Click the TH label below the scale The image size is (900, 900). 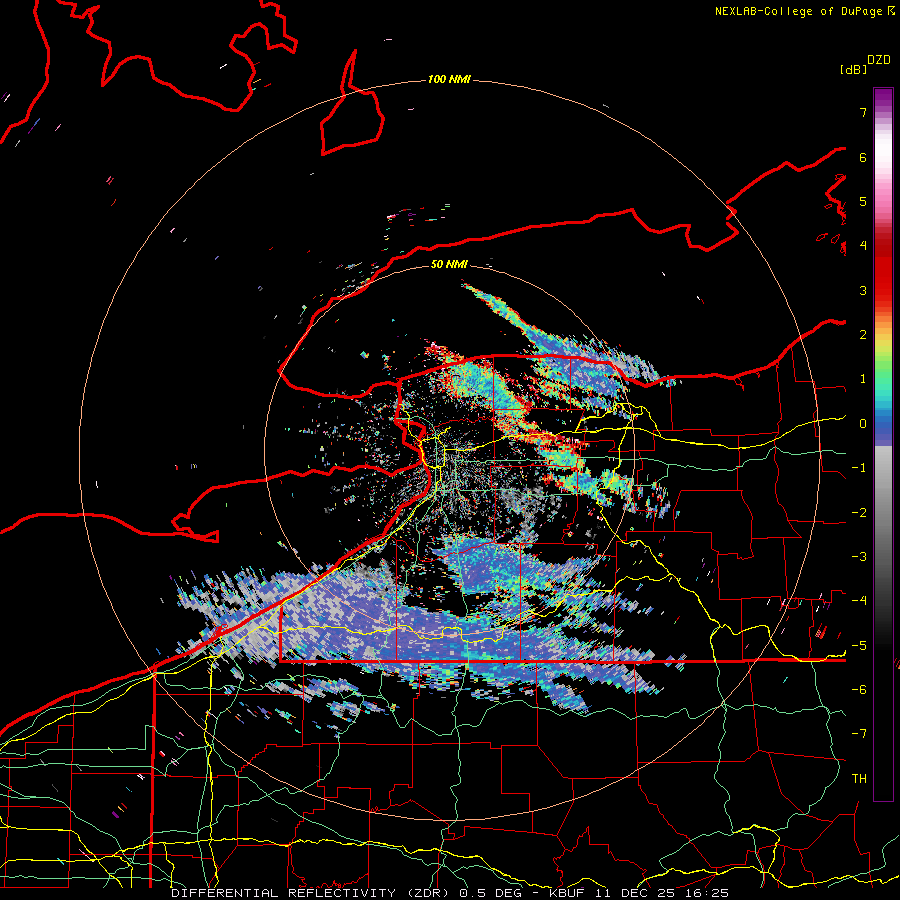[x=859, y=779]
